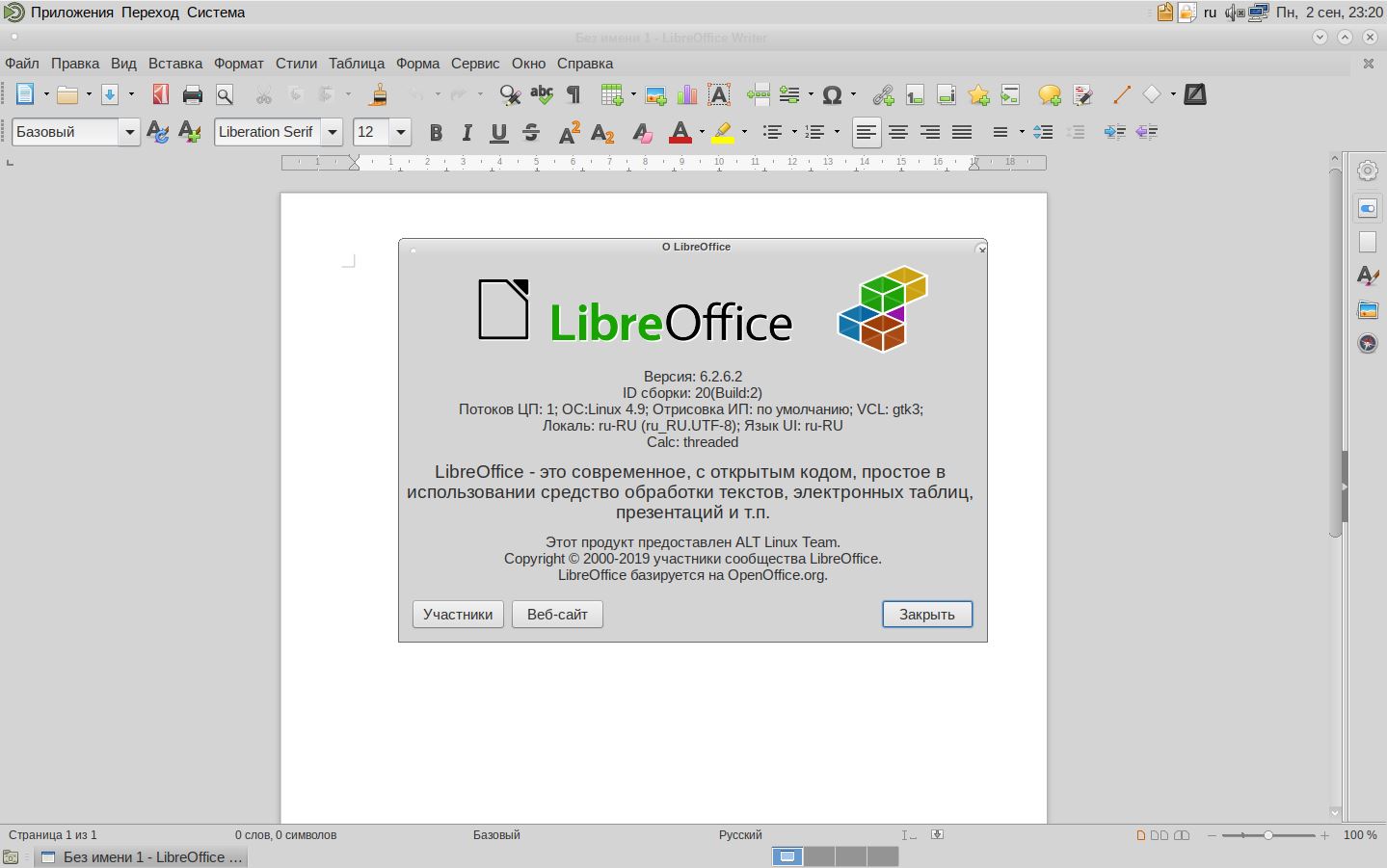The width and height of the screenshot is (1387, 868).
Task: Save the document using the Save icon
Action: [x=109, y=94]
